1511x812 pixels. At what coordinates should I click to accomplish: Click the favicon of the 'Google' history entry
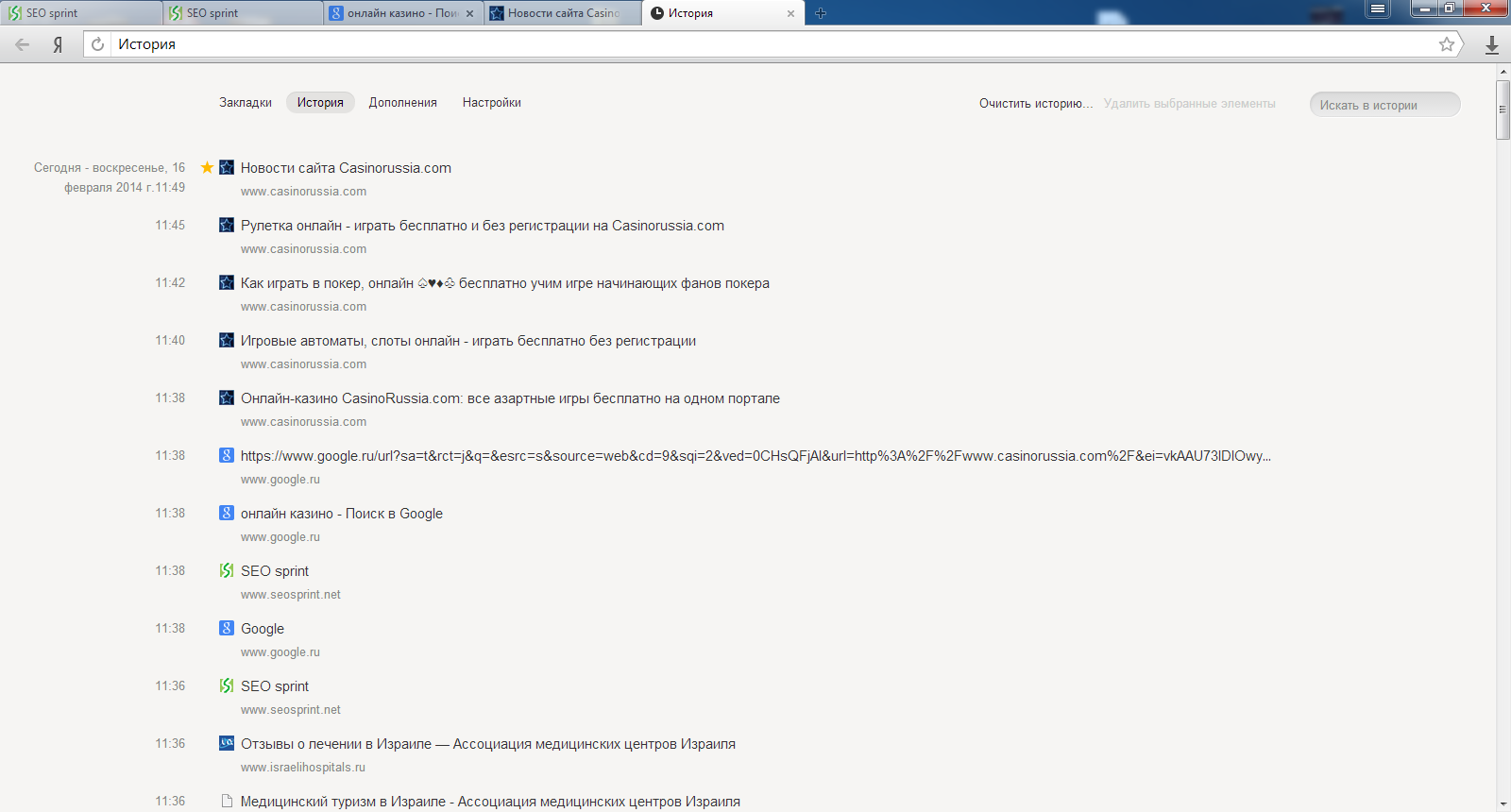click(227, 628)
